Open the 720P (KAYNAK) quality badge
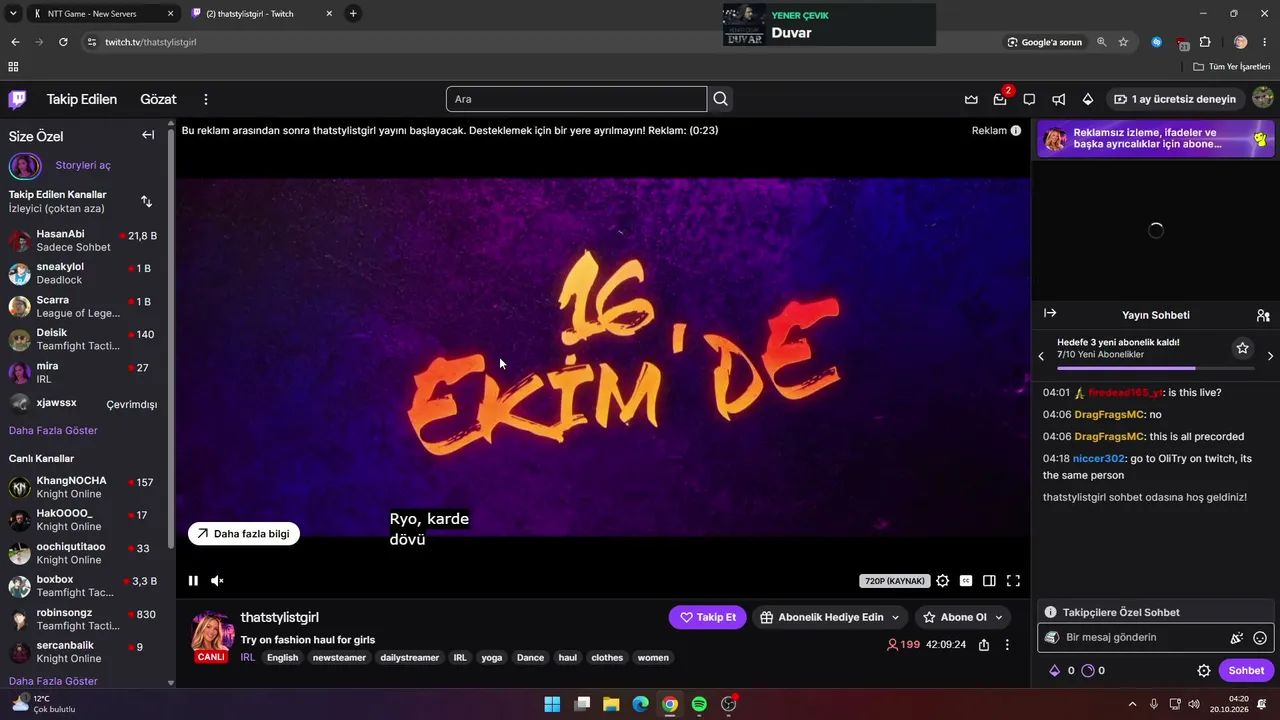The image size is (1280, 720). [x=894, y=581]
